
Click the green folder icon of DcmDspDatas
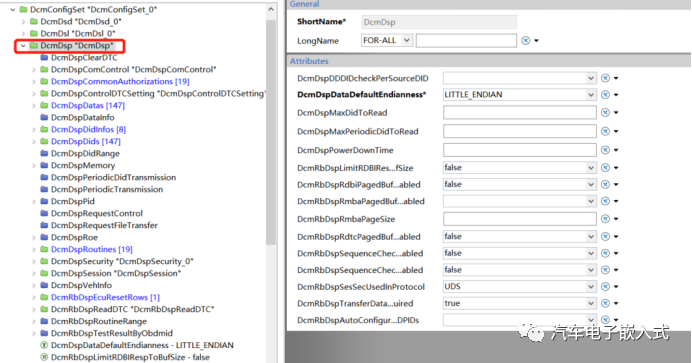coord(44,105)
